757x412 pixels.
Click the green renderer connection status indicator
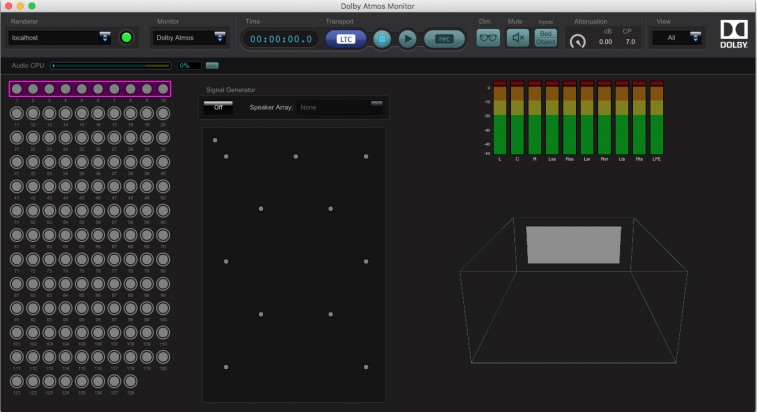point(126,38)
